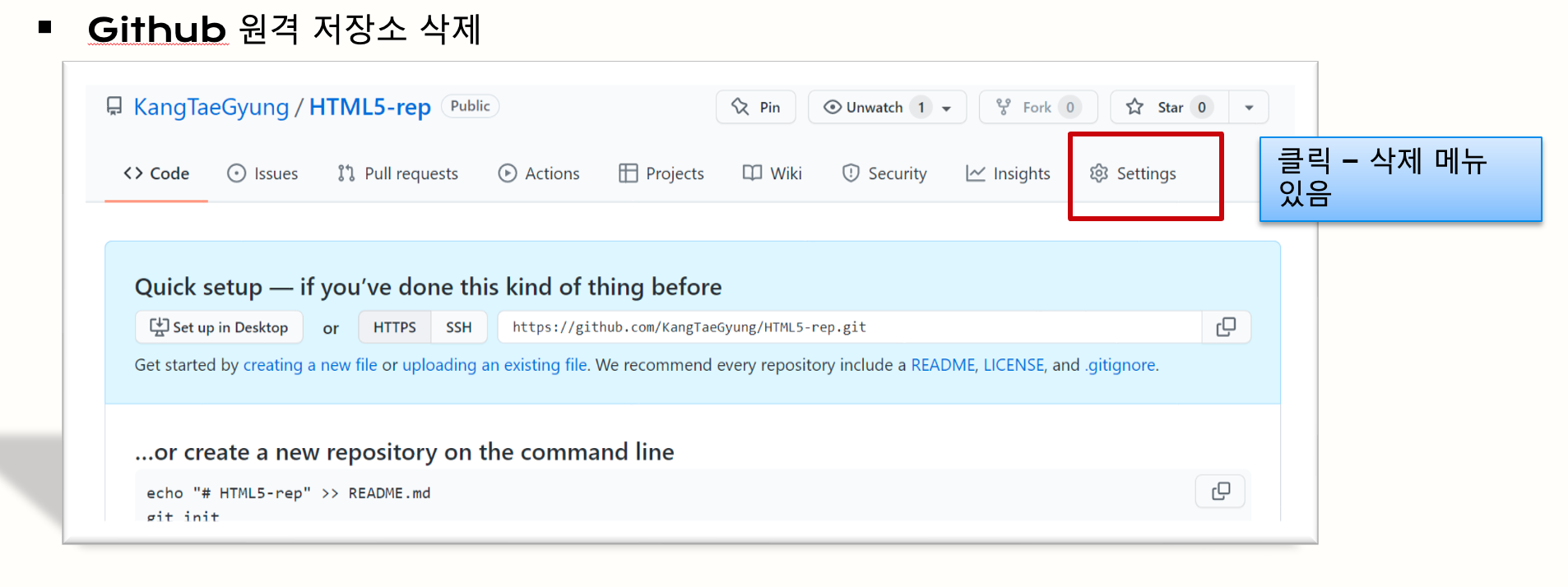Click the Set up in Desktop button
Screen dimensions: 1568x587
[x=219, y=327]
